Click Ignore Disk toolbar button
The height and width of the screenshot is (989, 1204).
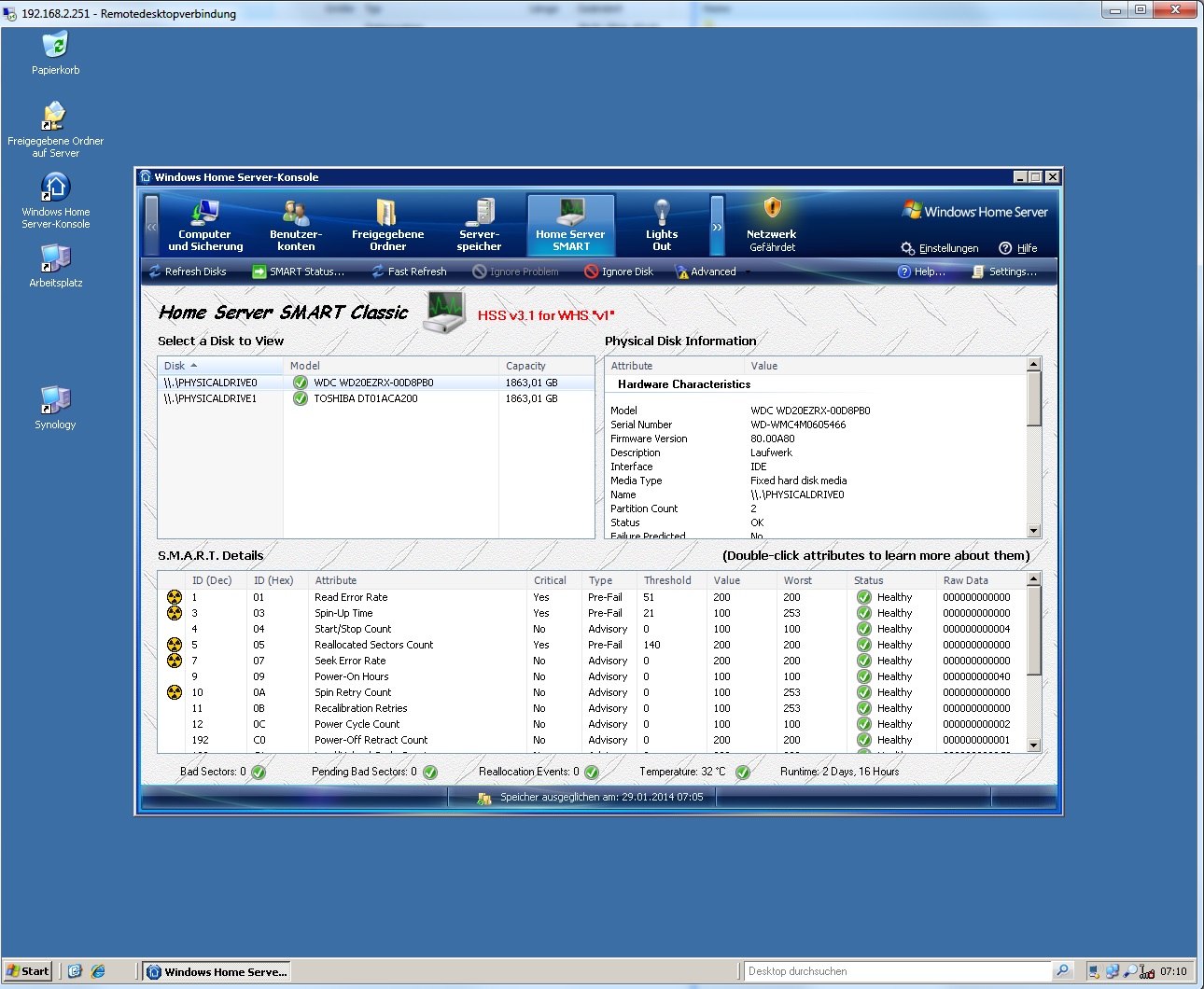[x=619, y=272]
